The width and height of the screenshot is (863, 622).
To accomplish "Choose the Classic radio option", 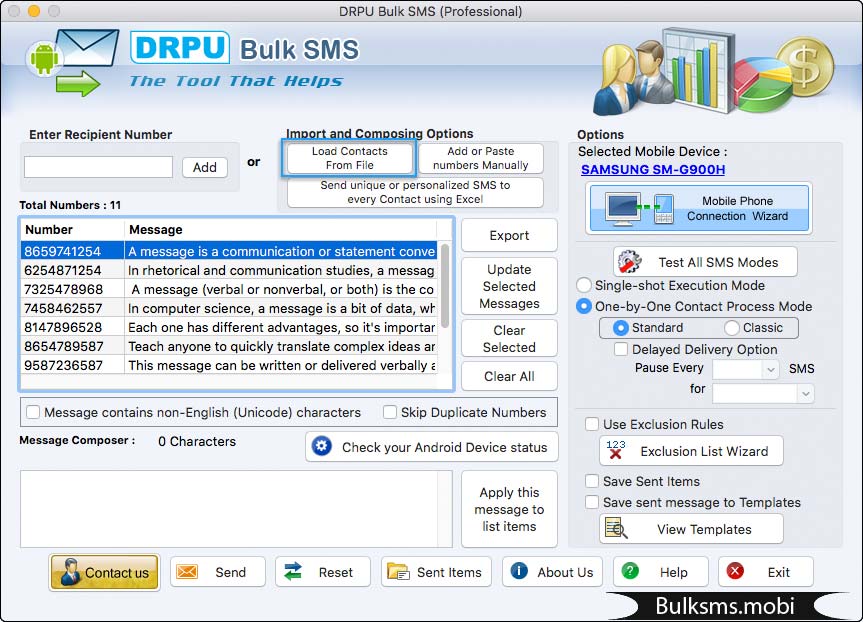I will (731, 328).
